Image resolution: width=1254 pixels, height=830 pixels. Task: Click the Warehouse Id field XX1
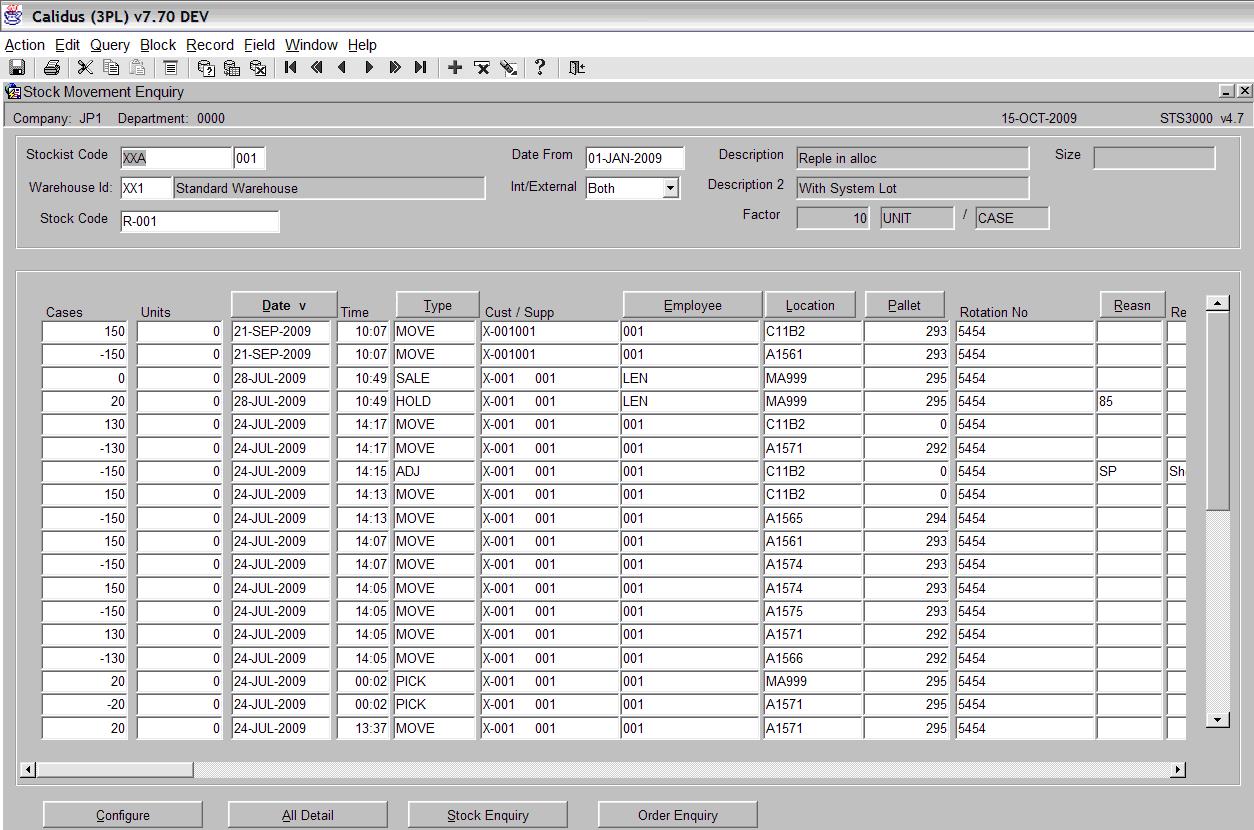click(x=146, y=188)
